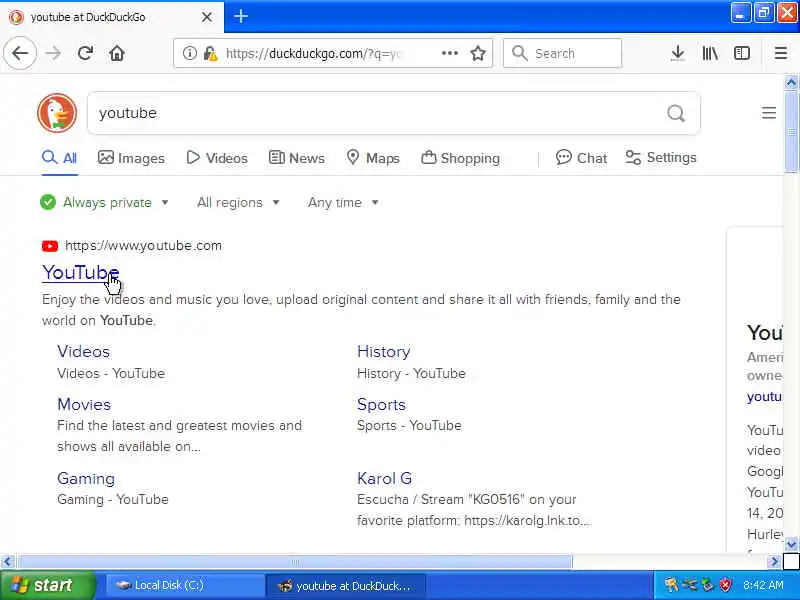The image size is (800, 600).
Task: Click the 8:42 AM taskbar clock
Action: tap(763, 585)
